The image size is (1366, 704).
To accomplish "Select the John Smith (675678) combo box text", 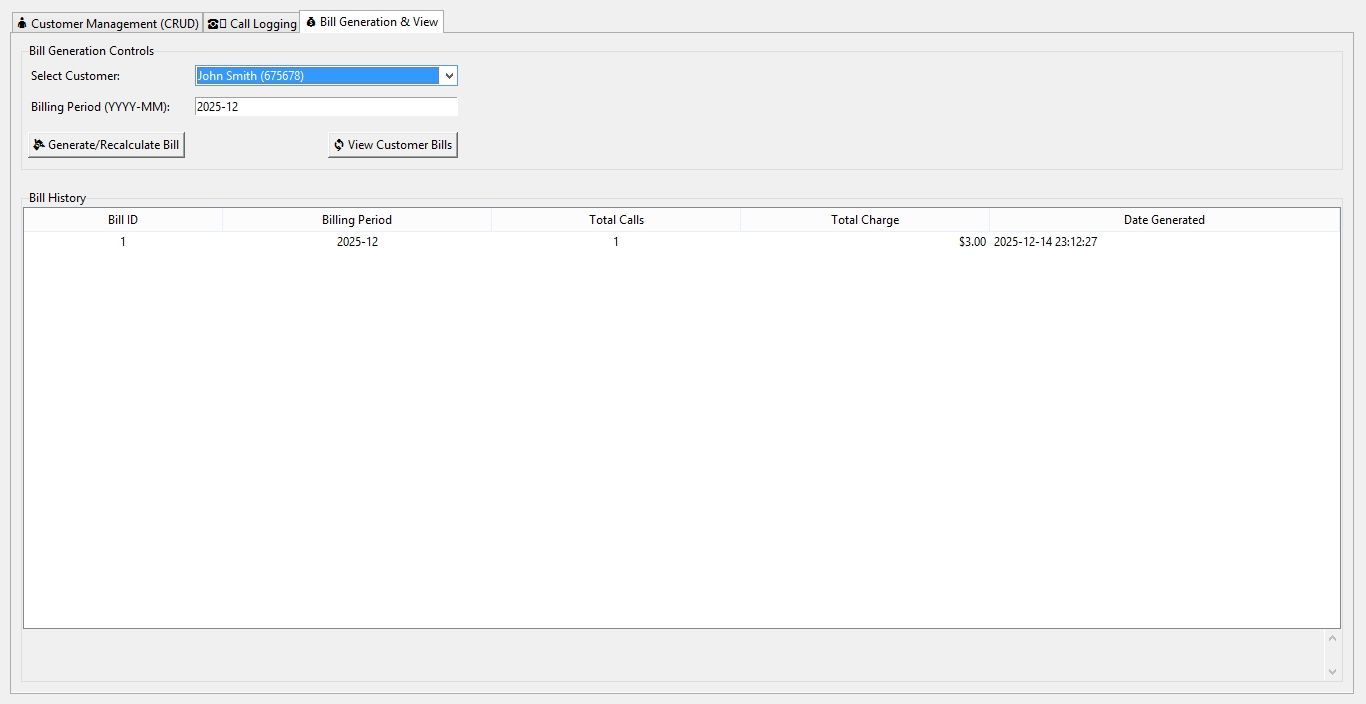I will pyautogui.click(x=316, y=76).
